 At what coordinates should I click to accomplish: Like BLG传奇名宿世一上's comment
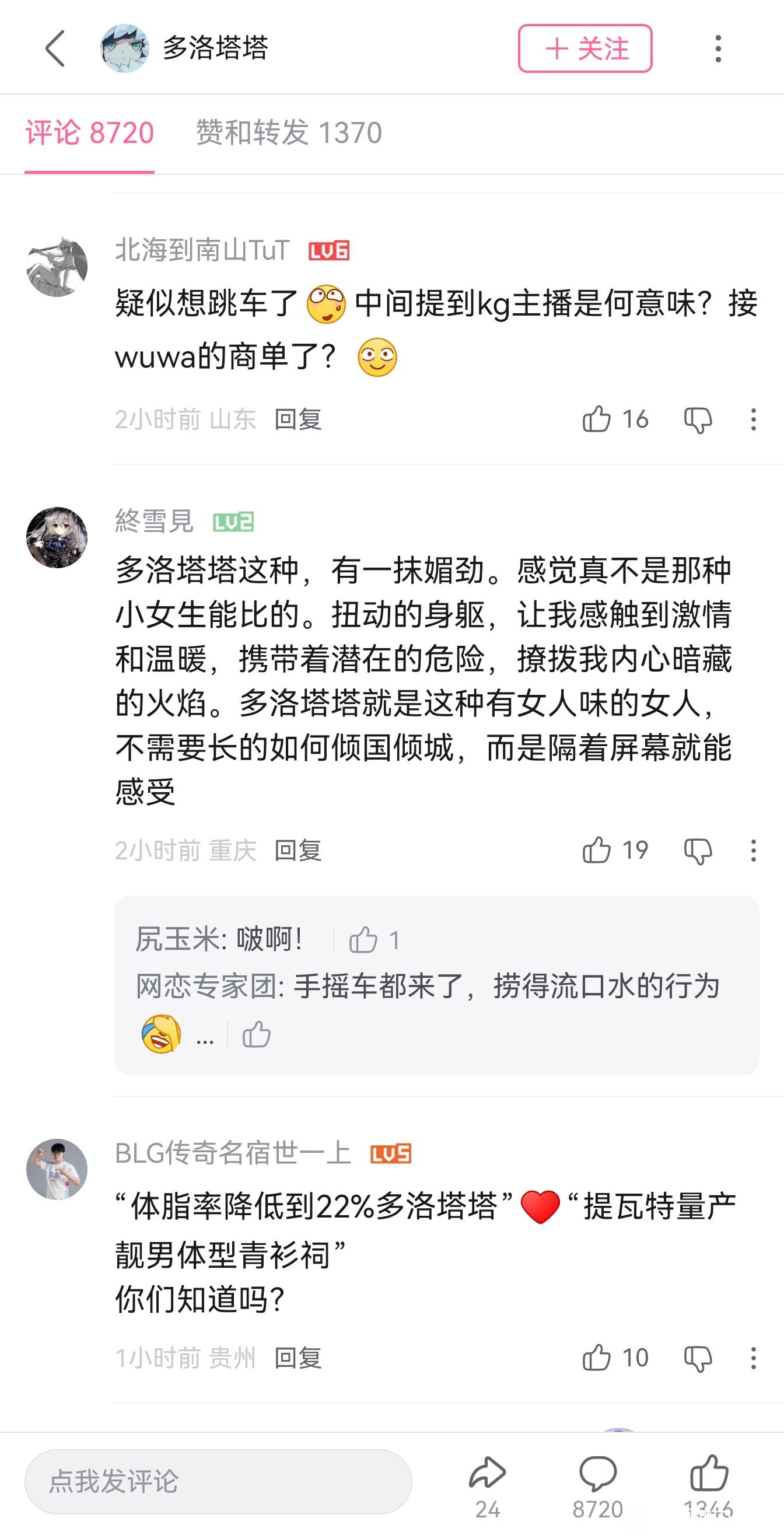597,1358
